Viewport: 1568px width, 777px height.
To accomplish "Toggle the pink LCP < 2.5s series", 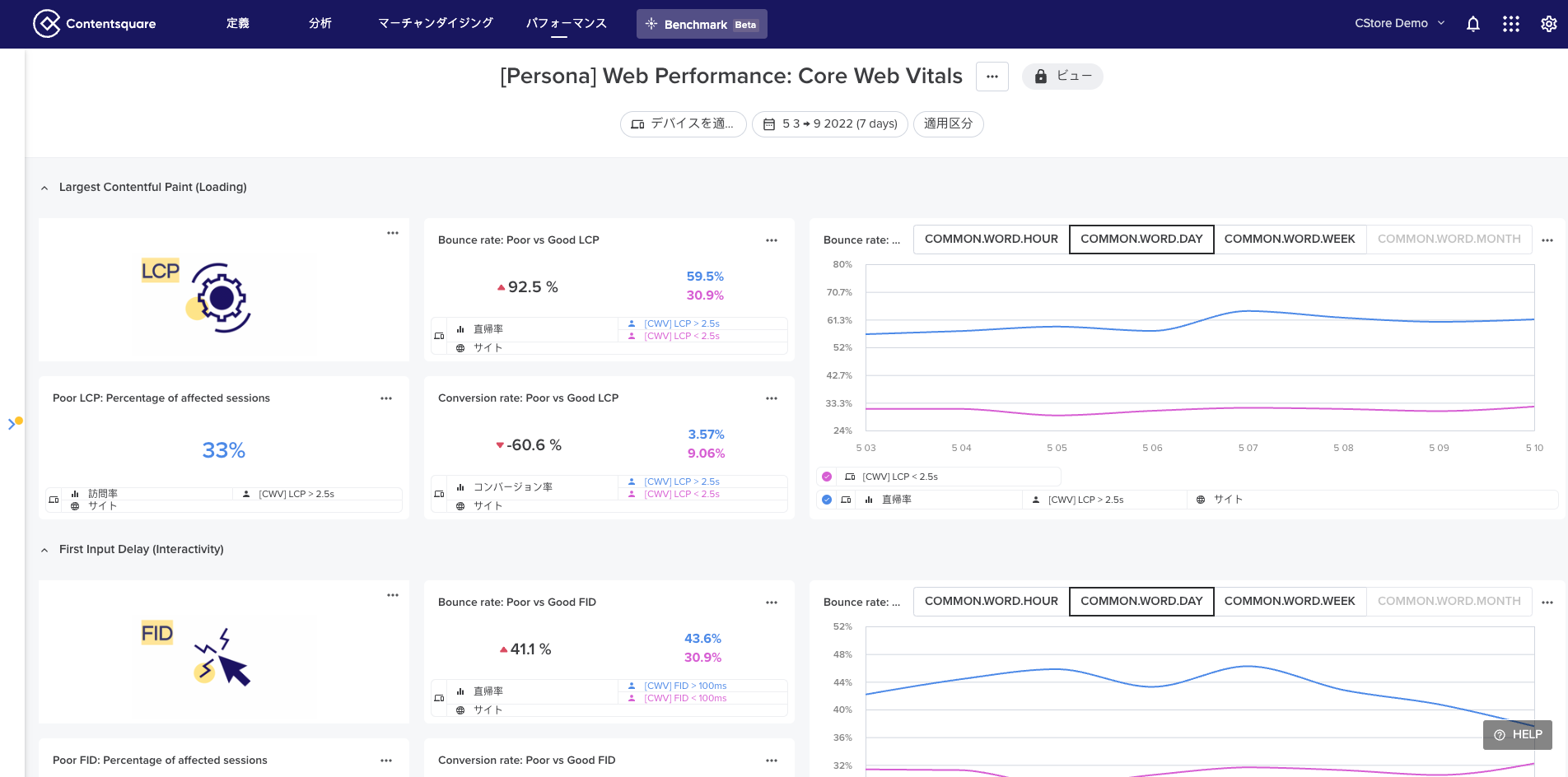I will [x=827, y=477].
